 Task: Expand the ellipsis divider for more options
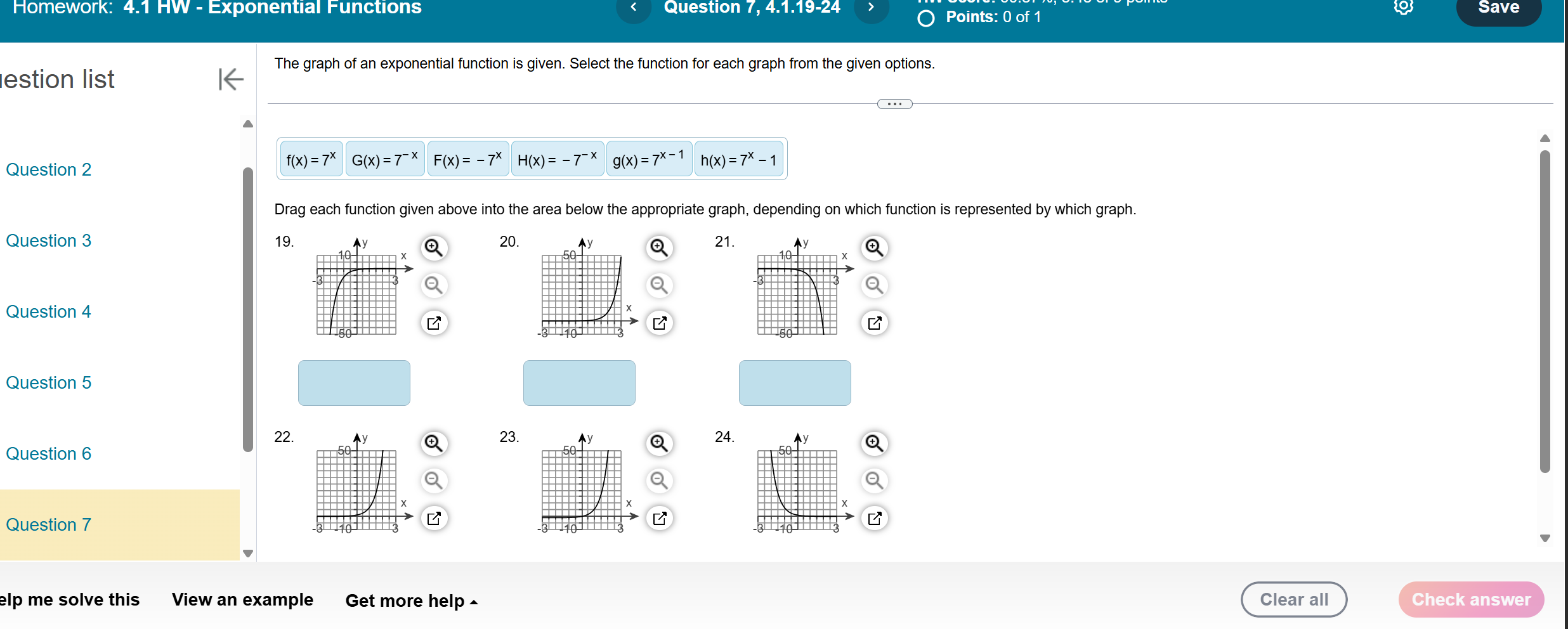pyautogui.click(x=894, y=103)
